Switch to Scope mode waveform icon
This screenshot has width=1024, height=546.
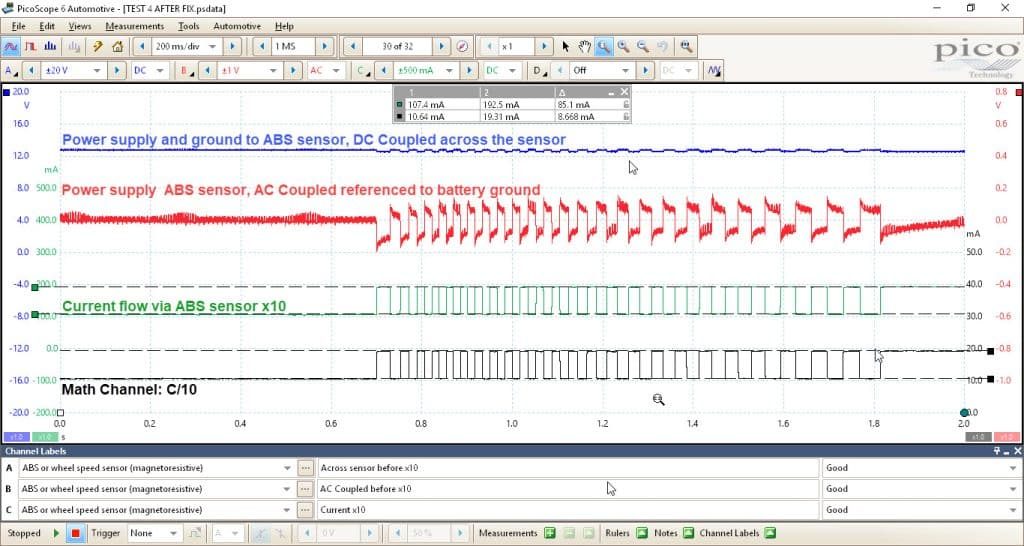point(10,47)
